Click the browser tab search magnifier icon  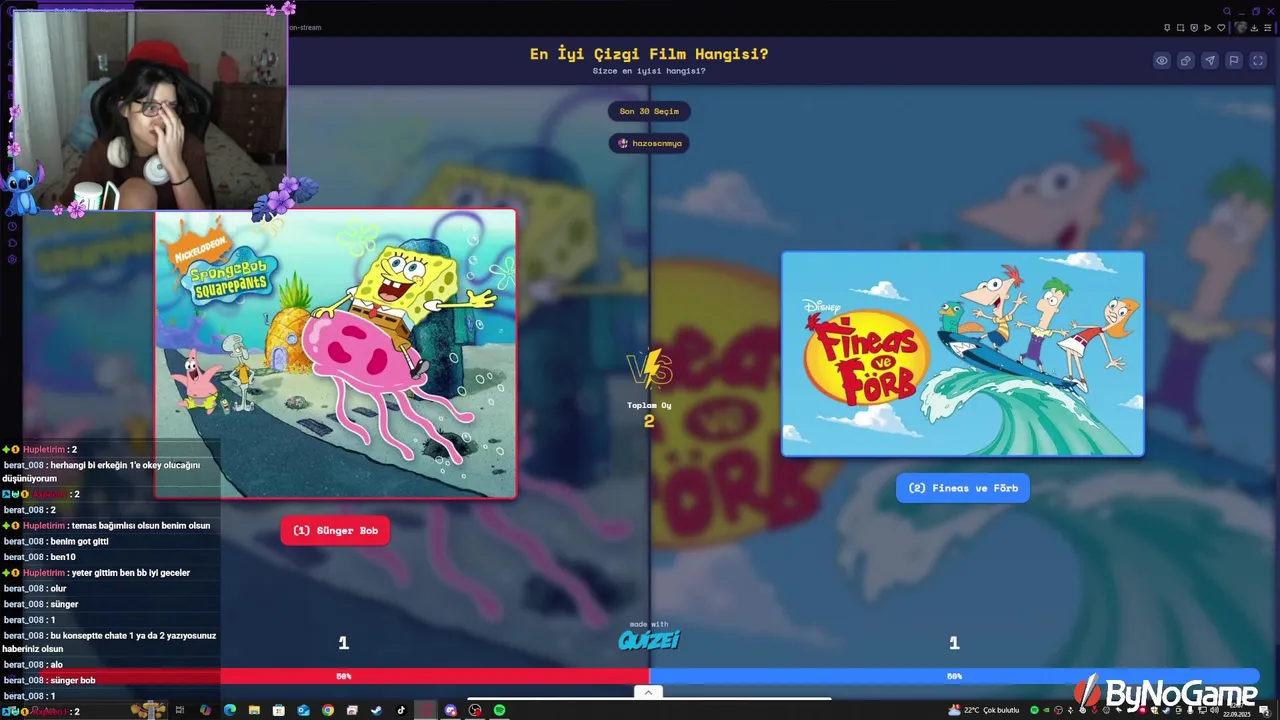click(x=1227, y=11)
